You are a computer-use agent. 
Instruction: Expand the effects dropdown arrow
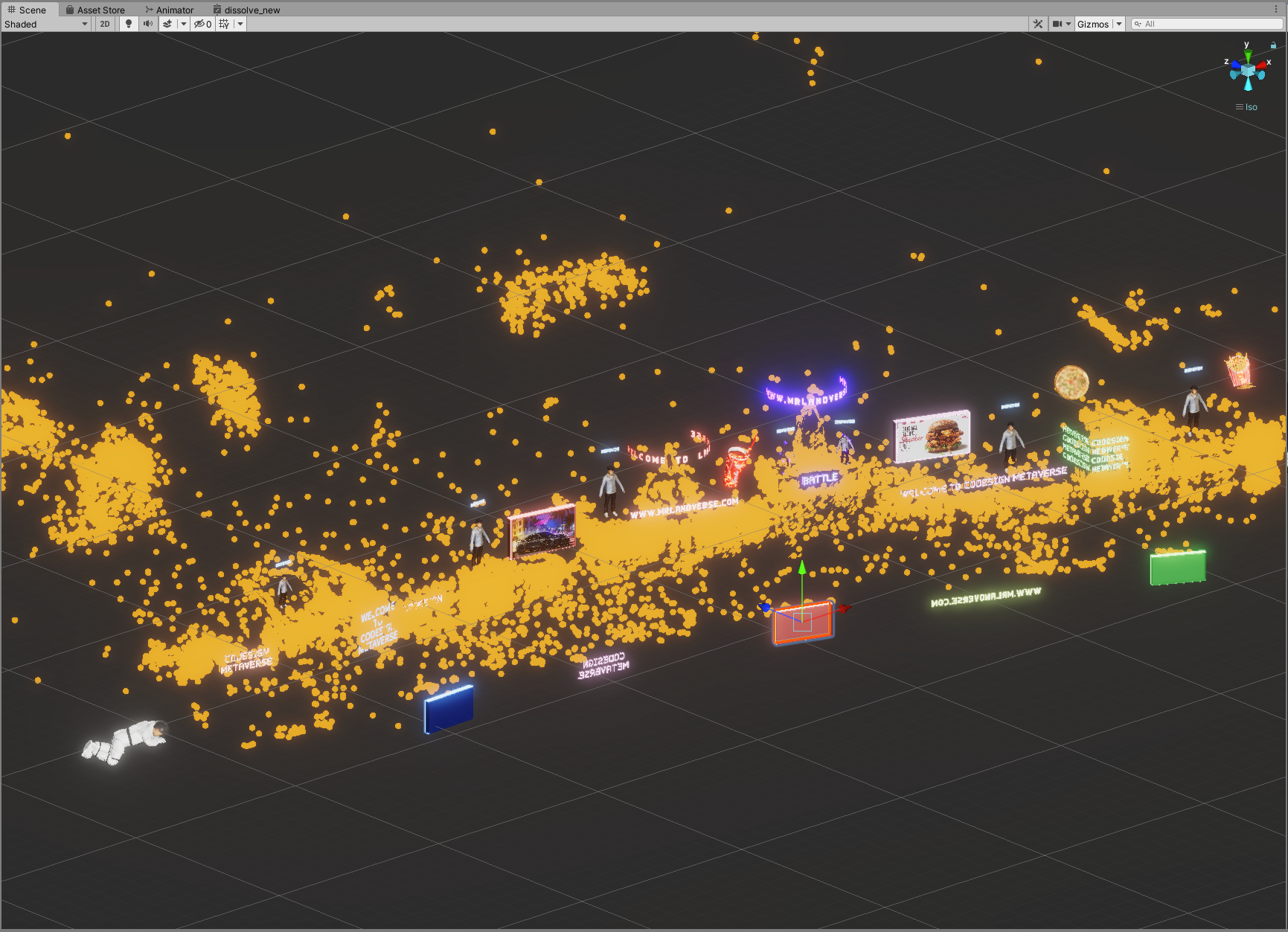click(184, 24)
